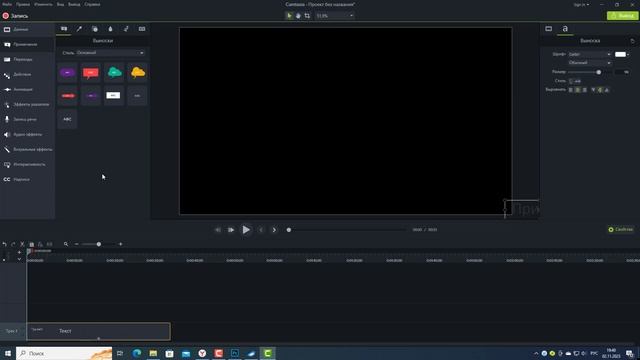Undo with the timeline undo arrow
640x360 pixels.
pos(4,244)
